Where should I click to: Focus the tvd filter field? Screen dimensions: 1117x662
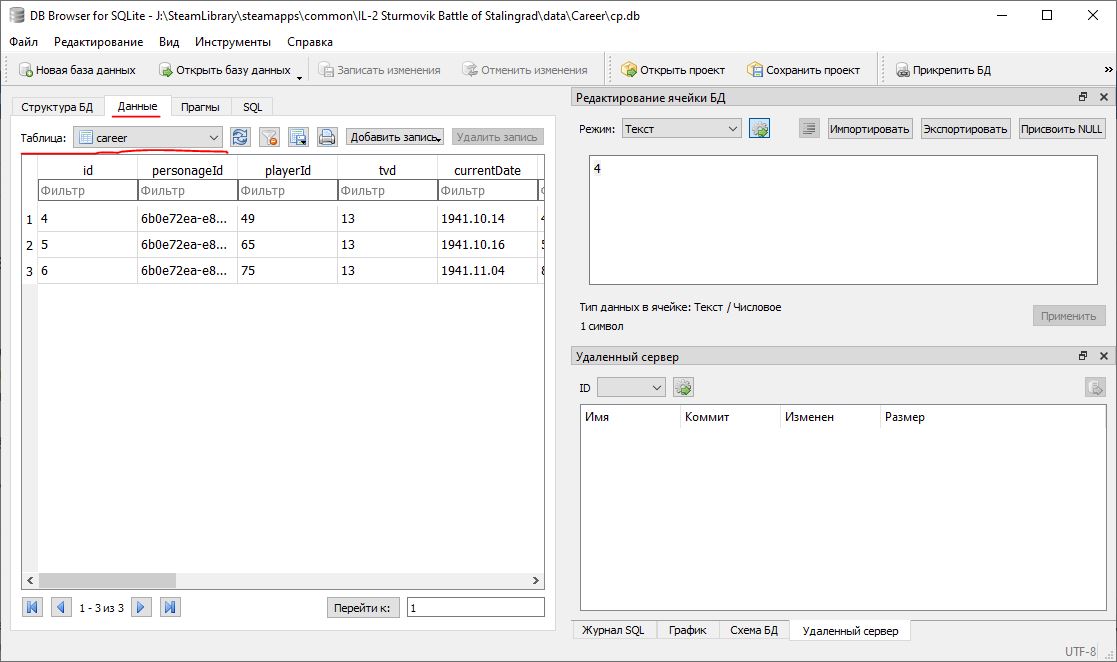coord(388,190)
